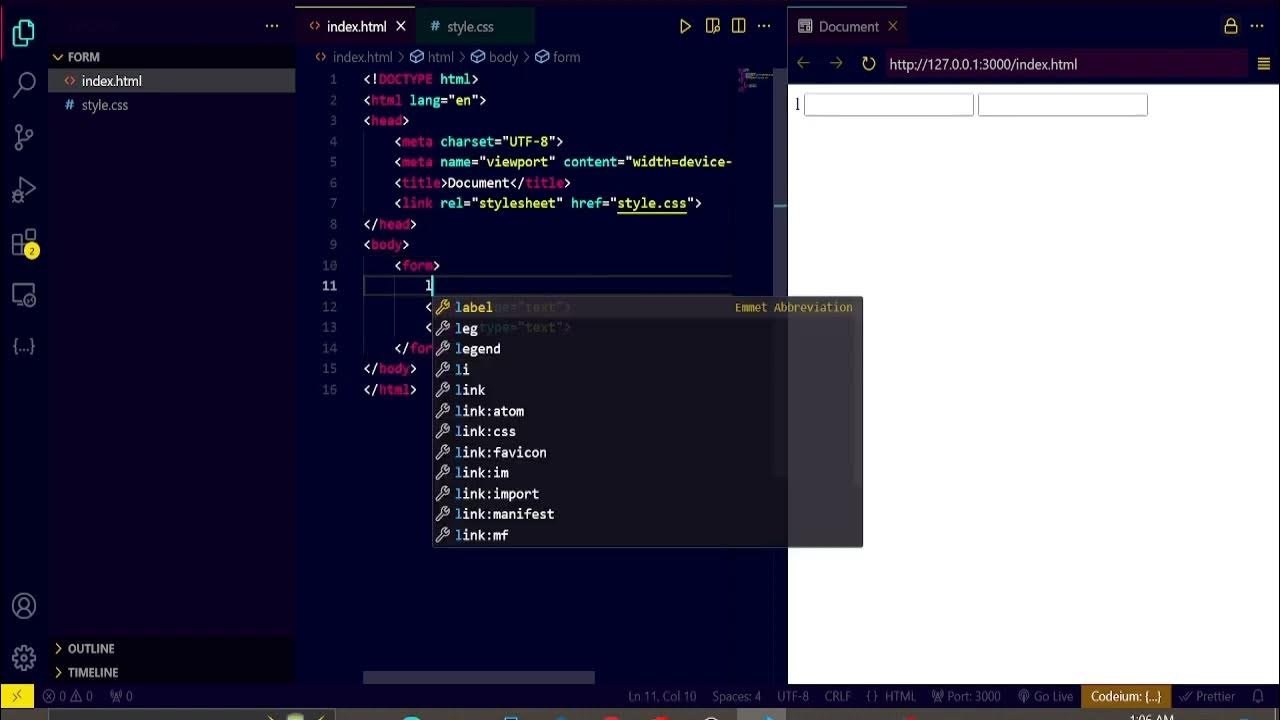Viewport: 1280px width, 720px height.
Task: Click the Go Live status bar button
Action: click(x=1045, y=696)
